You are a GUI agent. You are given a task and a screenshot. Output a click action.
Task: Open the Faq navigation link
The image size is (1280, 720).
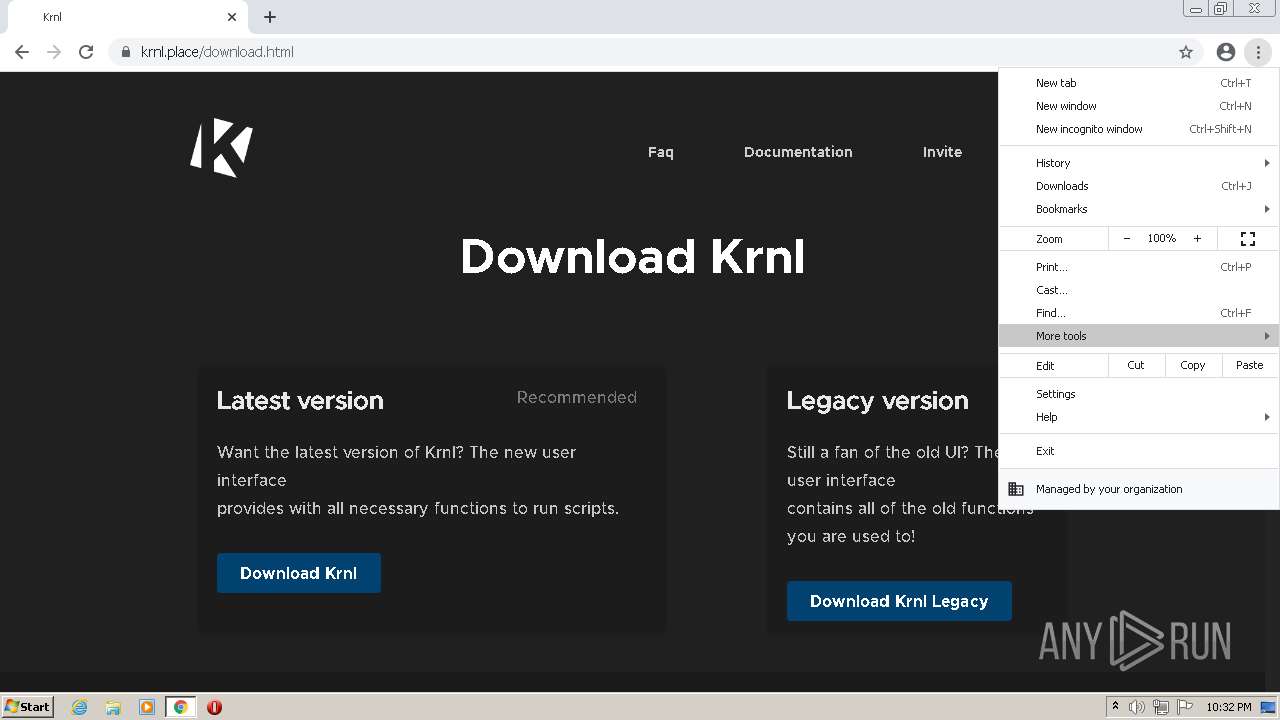pyautogui.click(x=661, y=152)
